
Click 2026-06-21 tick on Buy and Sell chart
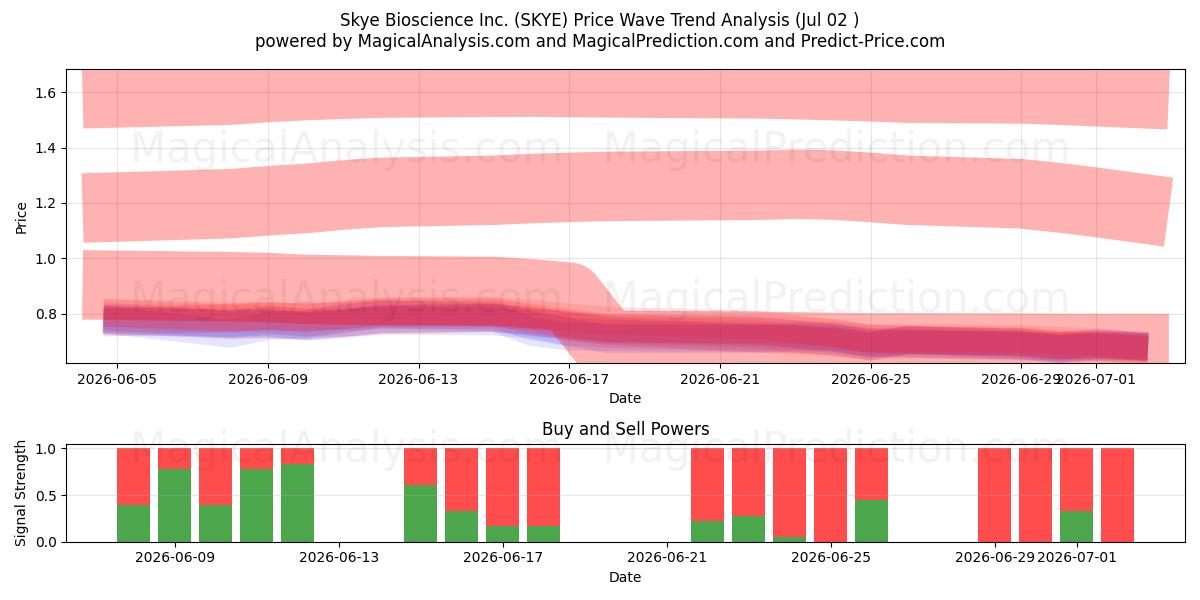click(666, 558)
